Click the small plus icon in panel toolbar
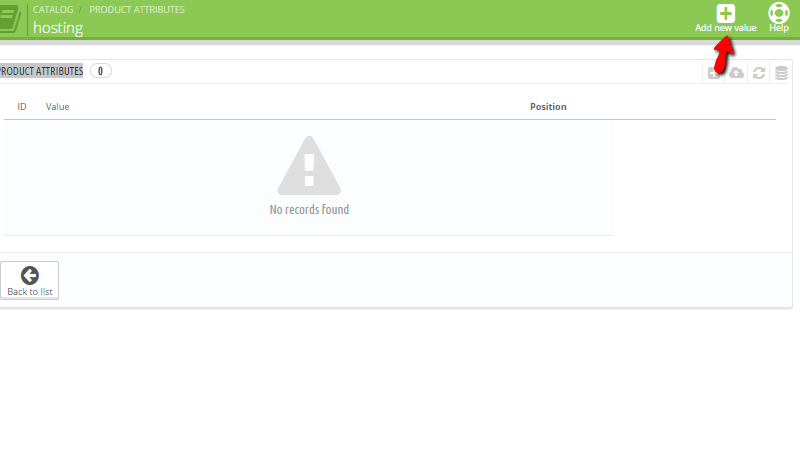Viewport: 800px width, 450px height. coord(715,73)
